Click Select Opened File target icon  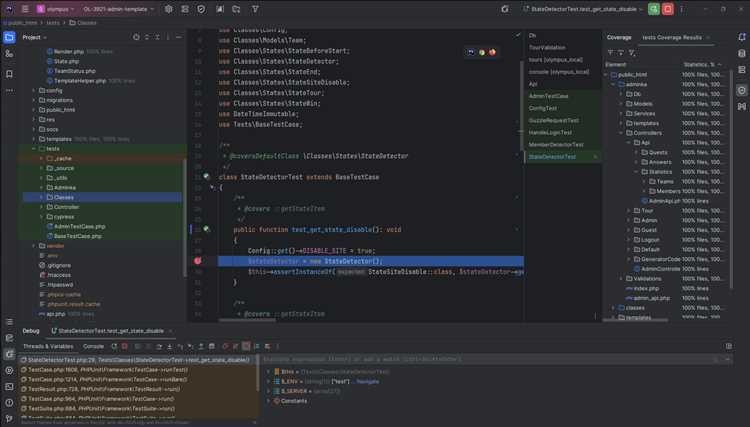click(x=136, y=37)
